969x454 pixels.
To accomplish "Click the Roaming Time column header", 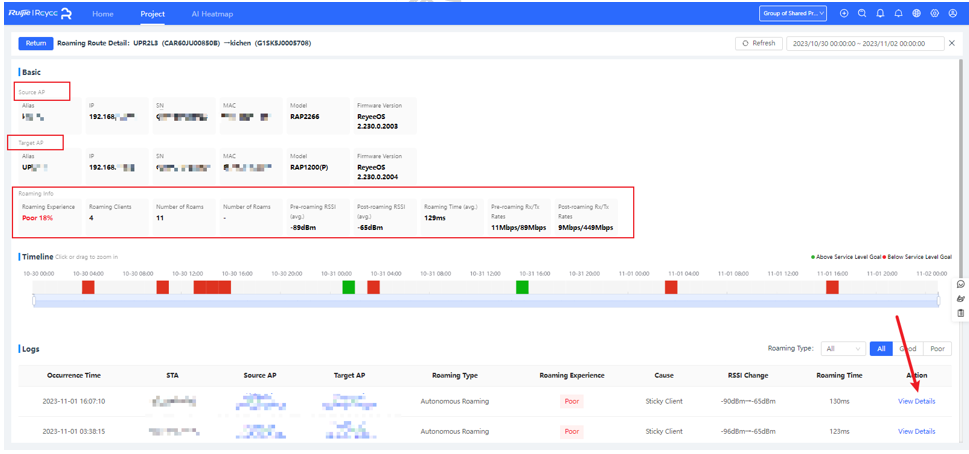I will [839, 376].
